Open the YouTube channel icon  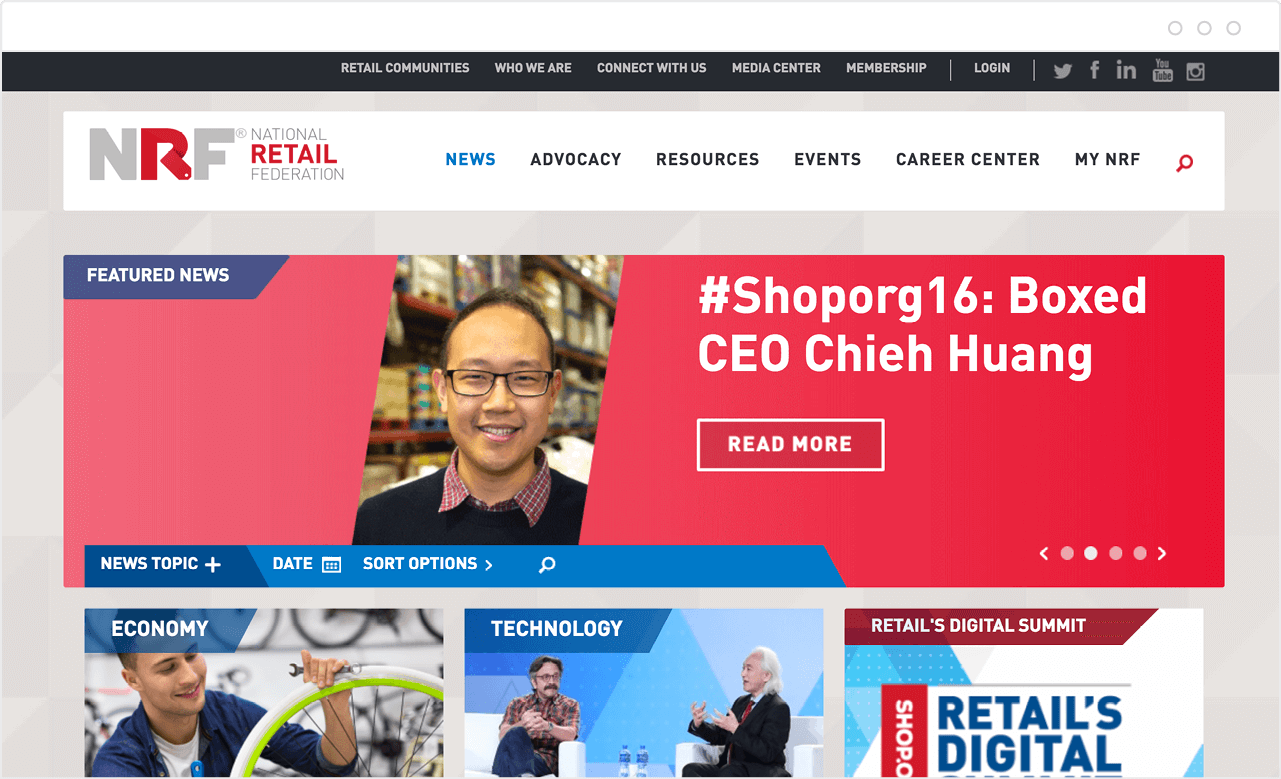point(1162,69)
